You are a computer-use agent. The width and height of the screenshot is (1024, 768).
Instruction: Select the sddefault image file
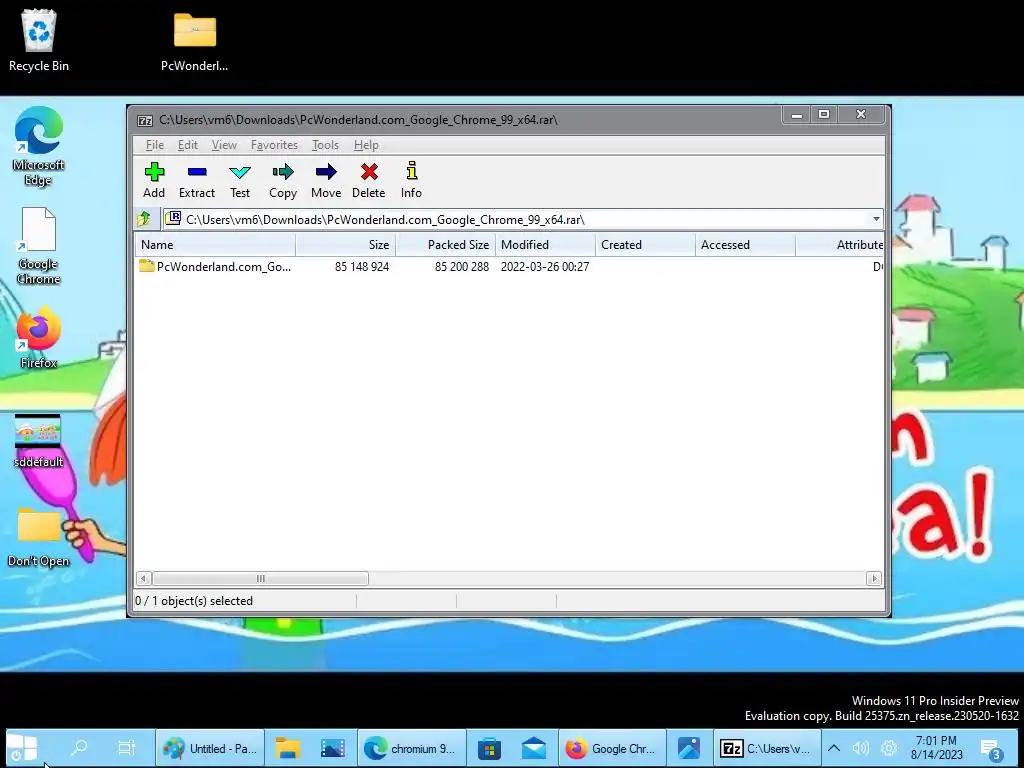click(39, 441)
